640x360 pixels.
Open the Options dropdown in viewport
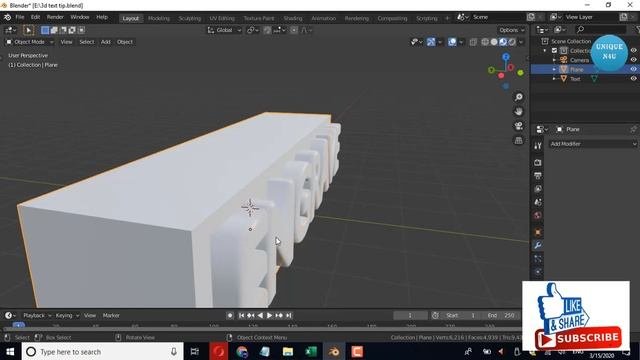pos(511,30)
